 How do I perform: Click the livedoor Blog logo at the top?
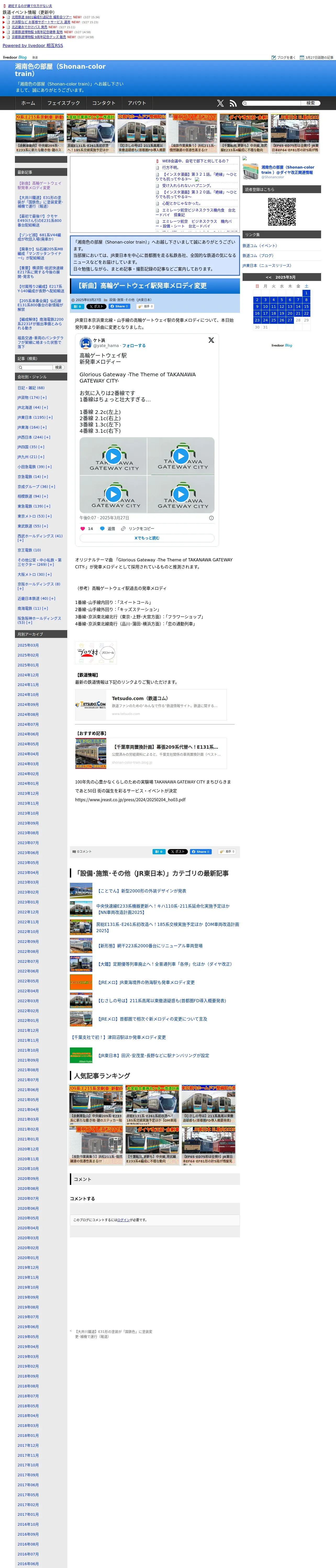point(15,57)
